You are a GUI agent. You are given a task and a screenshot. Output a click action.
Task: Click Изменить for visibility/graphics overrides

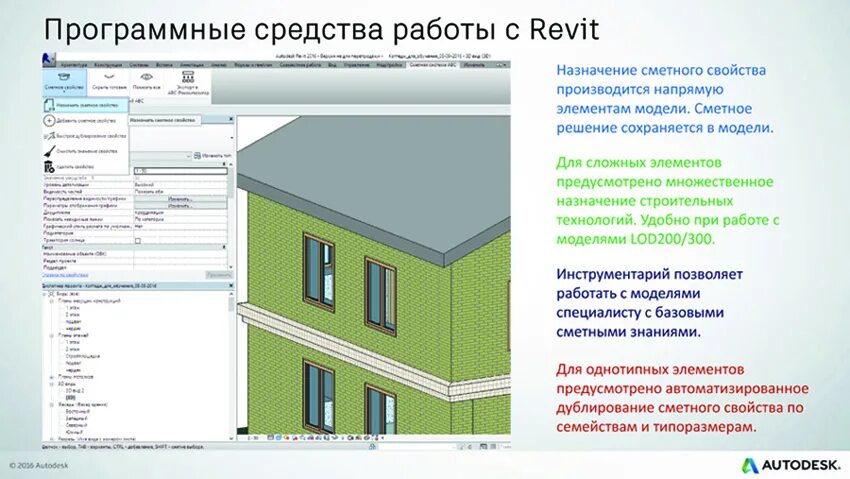(181, 199)
